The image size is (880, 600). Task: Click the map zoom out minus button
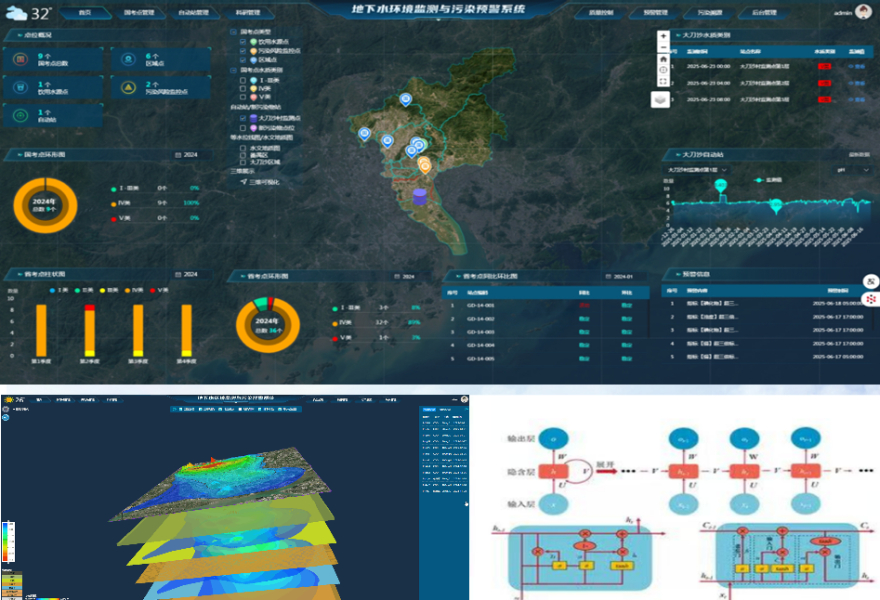point(664,48)
